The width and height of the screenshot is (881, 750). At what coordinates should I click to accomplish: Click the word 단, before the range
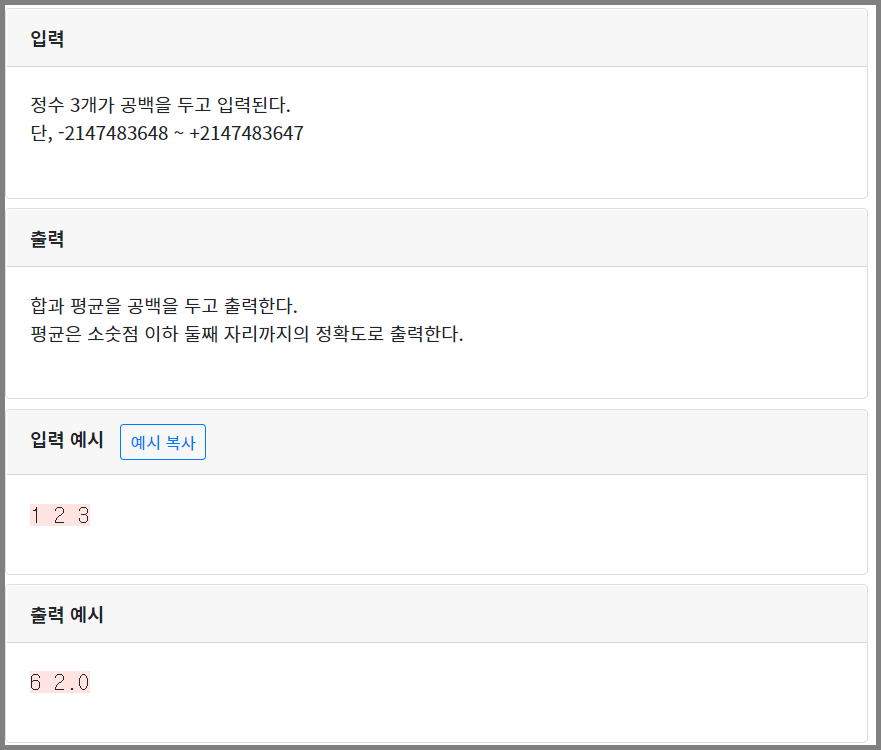pos(41,133)
